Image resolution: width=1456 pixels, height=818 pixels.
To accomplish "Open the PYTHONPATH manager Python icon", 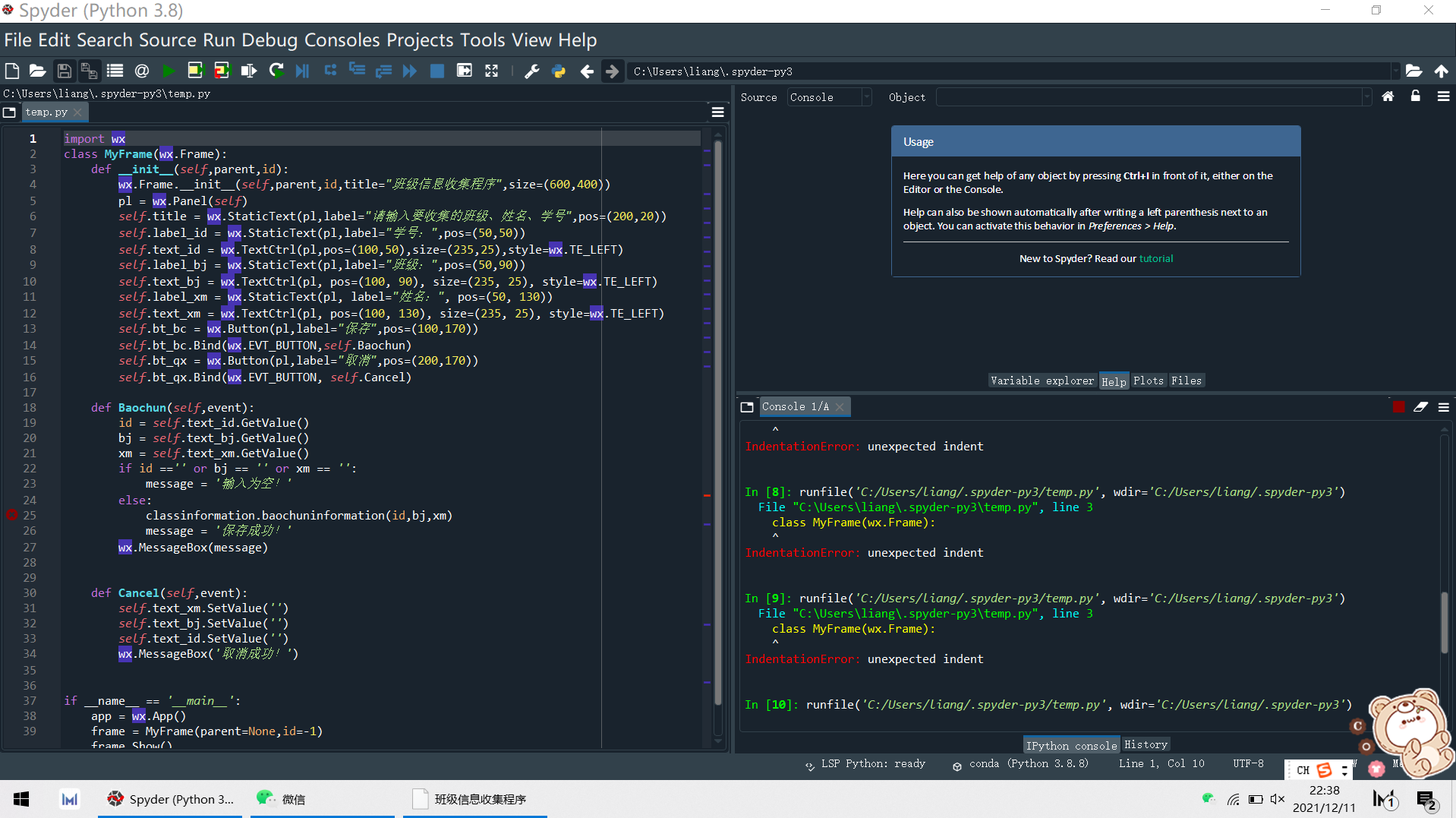I will [559, 71].
